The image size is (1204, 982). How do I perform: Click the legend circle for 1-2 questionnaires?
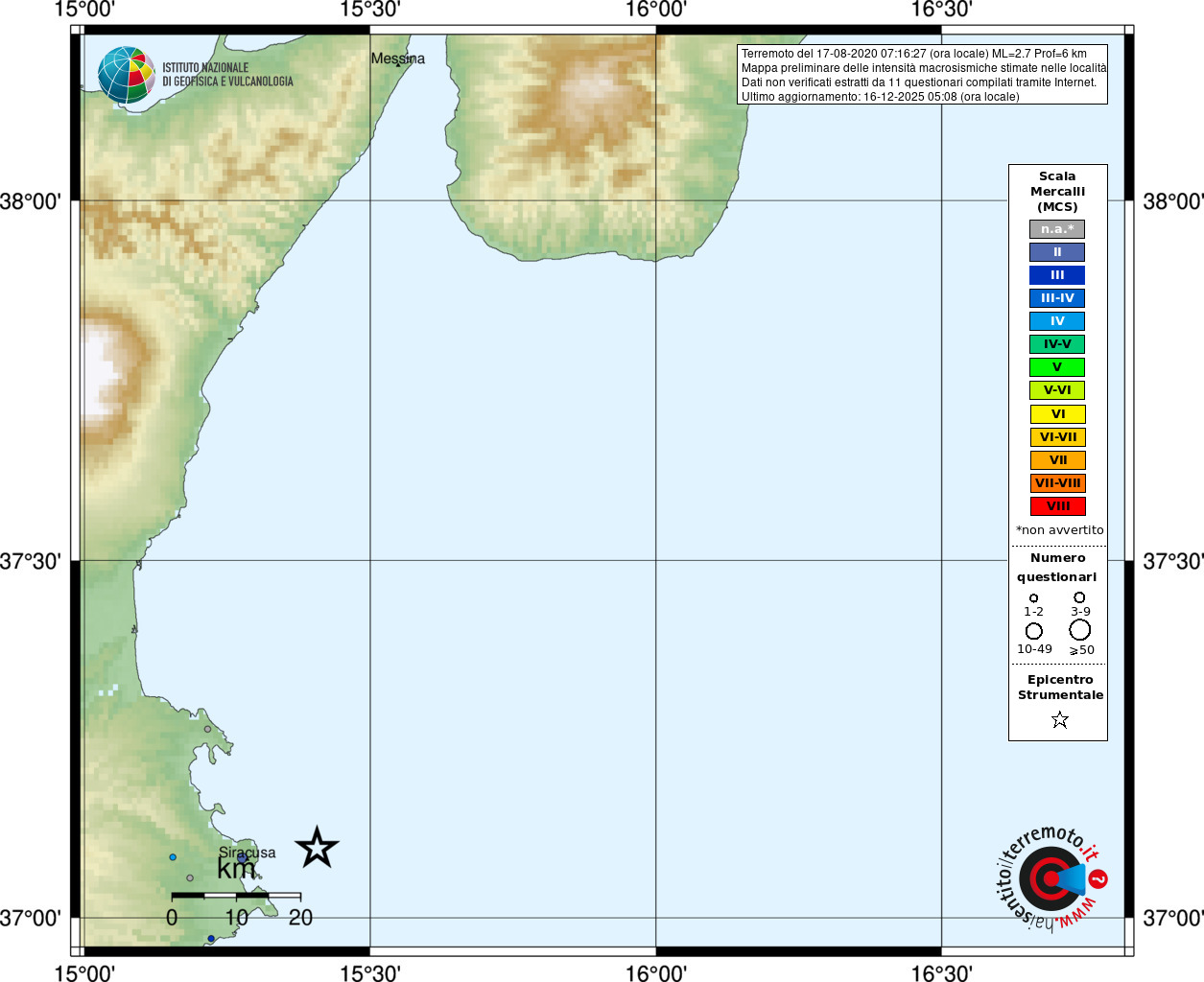[1033, 598]
